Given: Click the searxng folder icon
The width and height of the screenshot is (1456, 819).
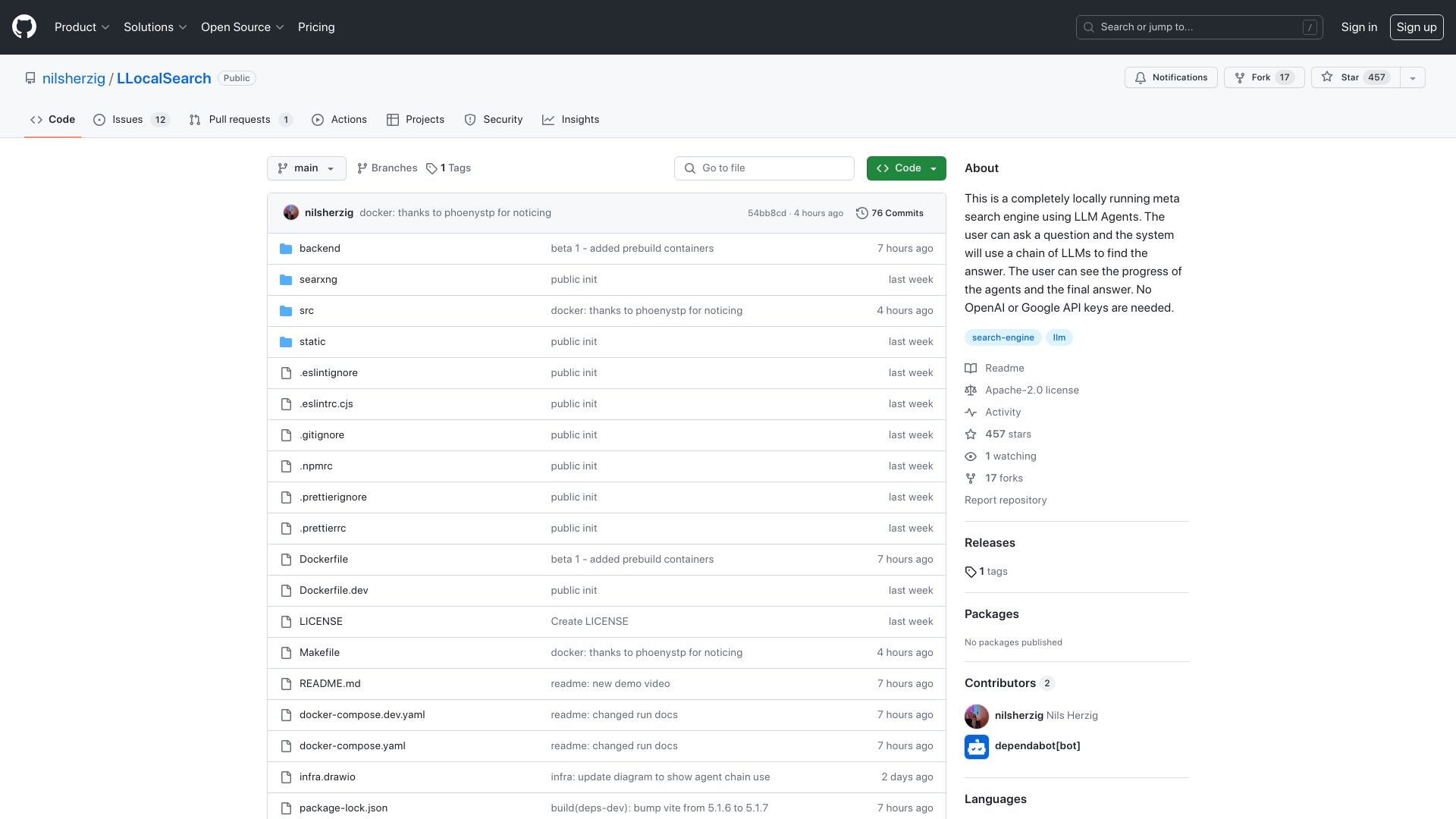Looking at the screenshot, I should [286, 280].
